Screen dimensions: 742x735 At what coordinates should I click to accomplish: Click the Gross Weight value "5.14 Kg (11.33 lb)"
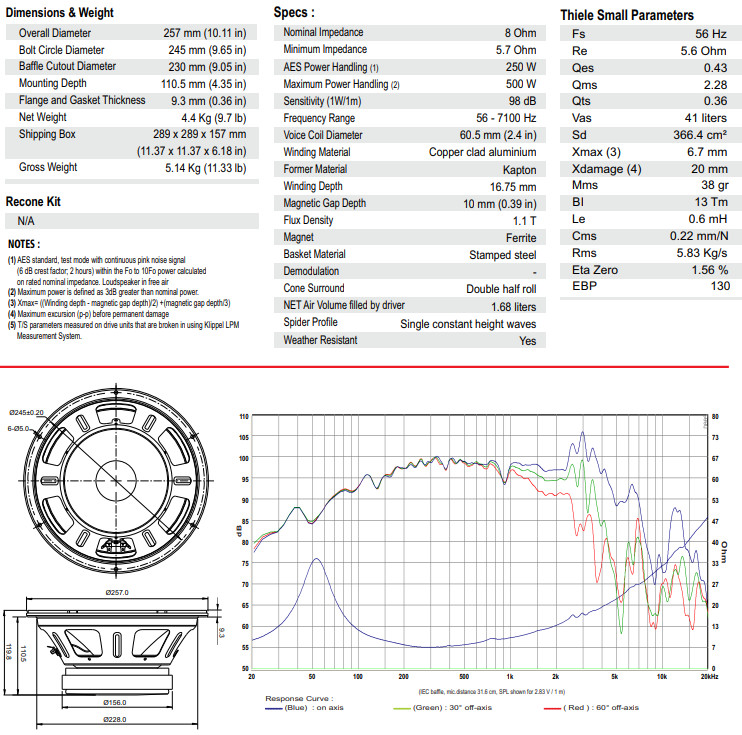[206, 168]
